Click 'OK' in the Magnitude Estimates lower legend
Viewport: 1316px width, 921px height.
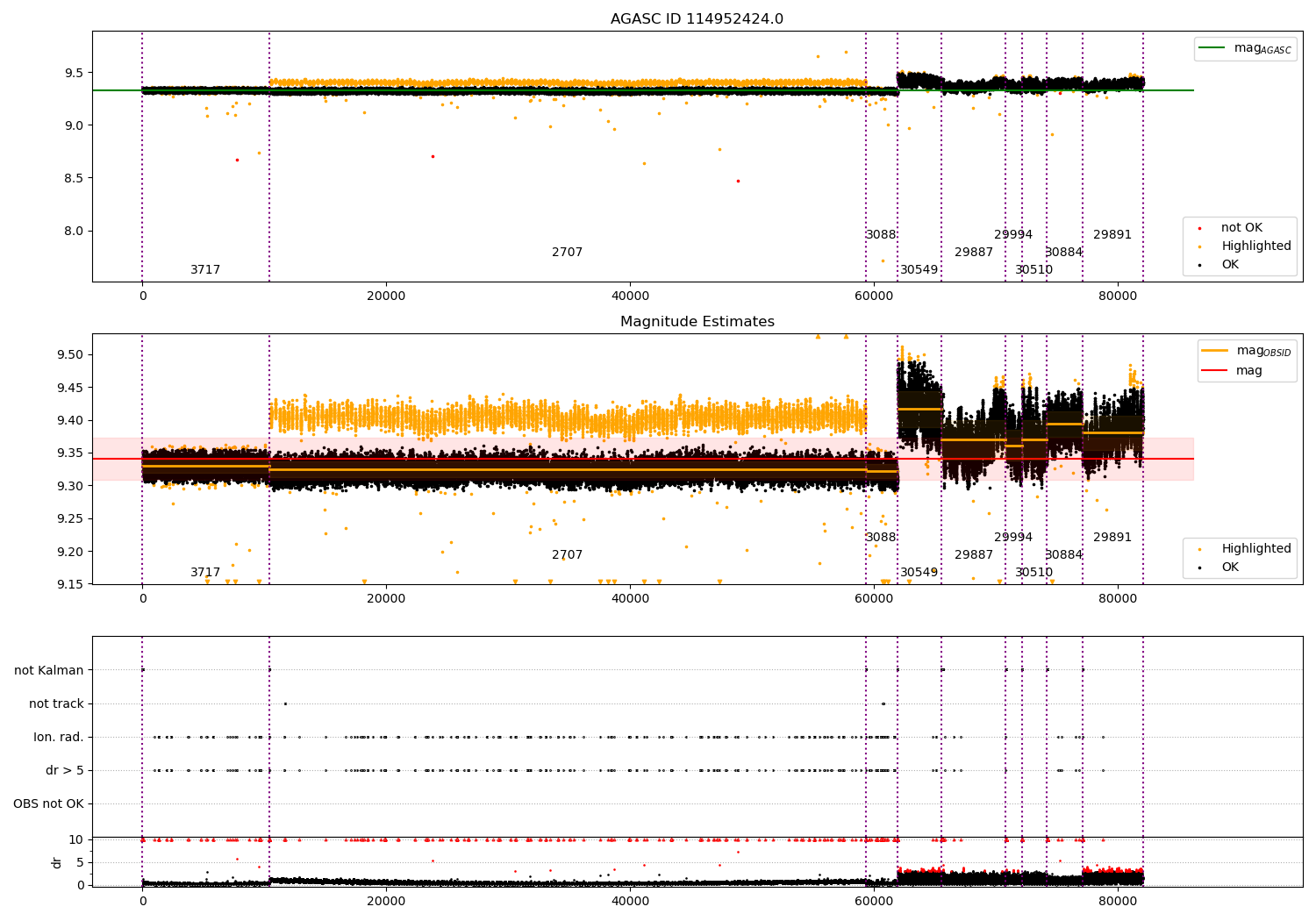click(1230, 568)
